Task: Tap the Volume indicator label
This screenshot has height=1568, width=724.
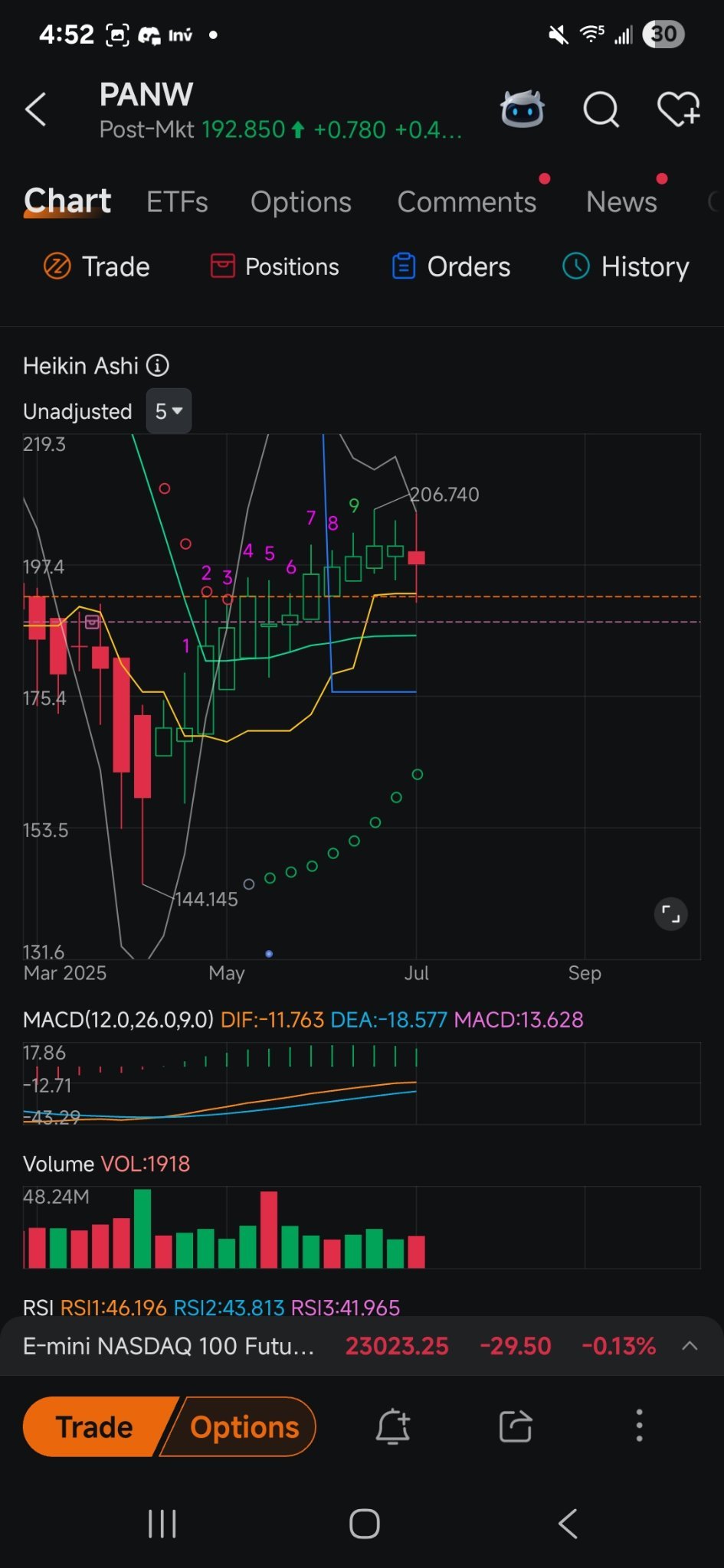Action: (x=58, y=1164)
